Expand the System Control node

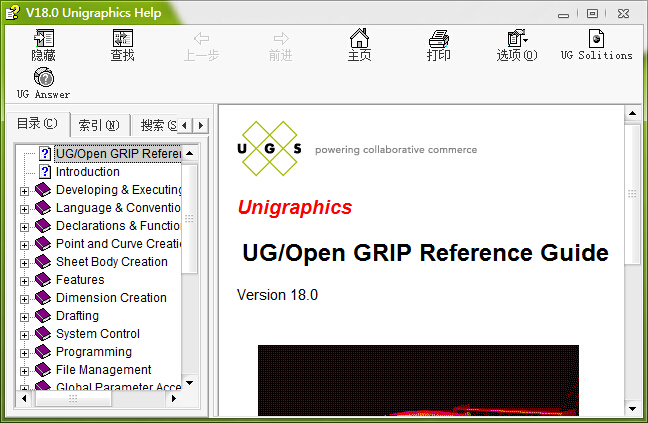point(24,335)
